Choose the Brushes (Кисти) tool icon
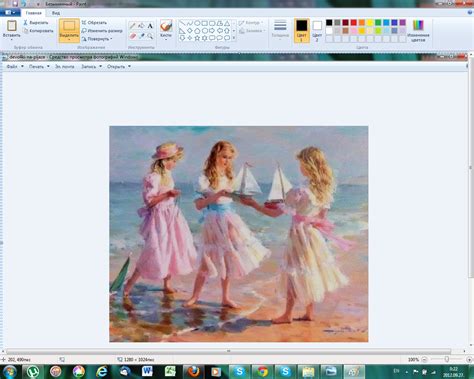Screen dimensions: 474x379 pos(166,26)
